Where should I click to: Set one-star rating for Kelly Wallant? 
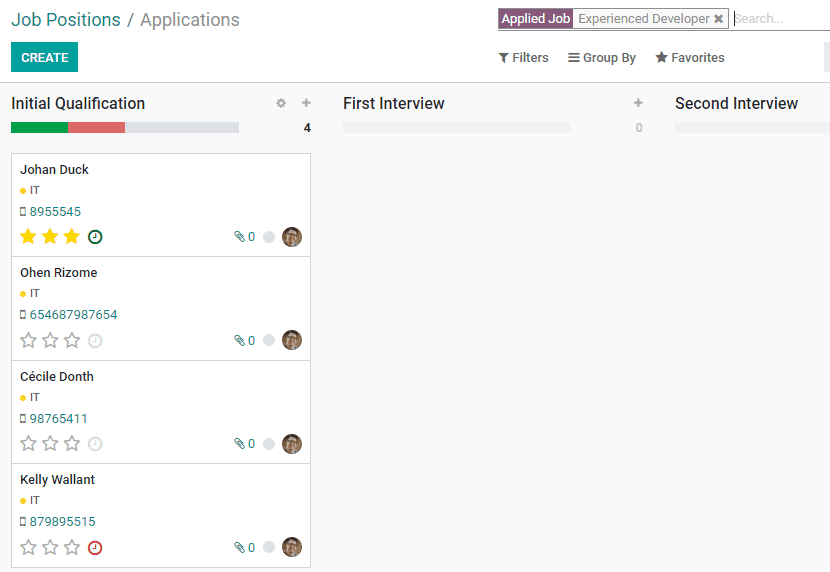[x=28, y=547]
